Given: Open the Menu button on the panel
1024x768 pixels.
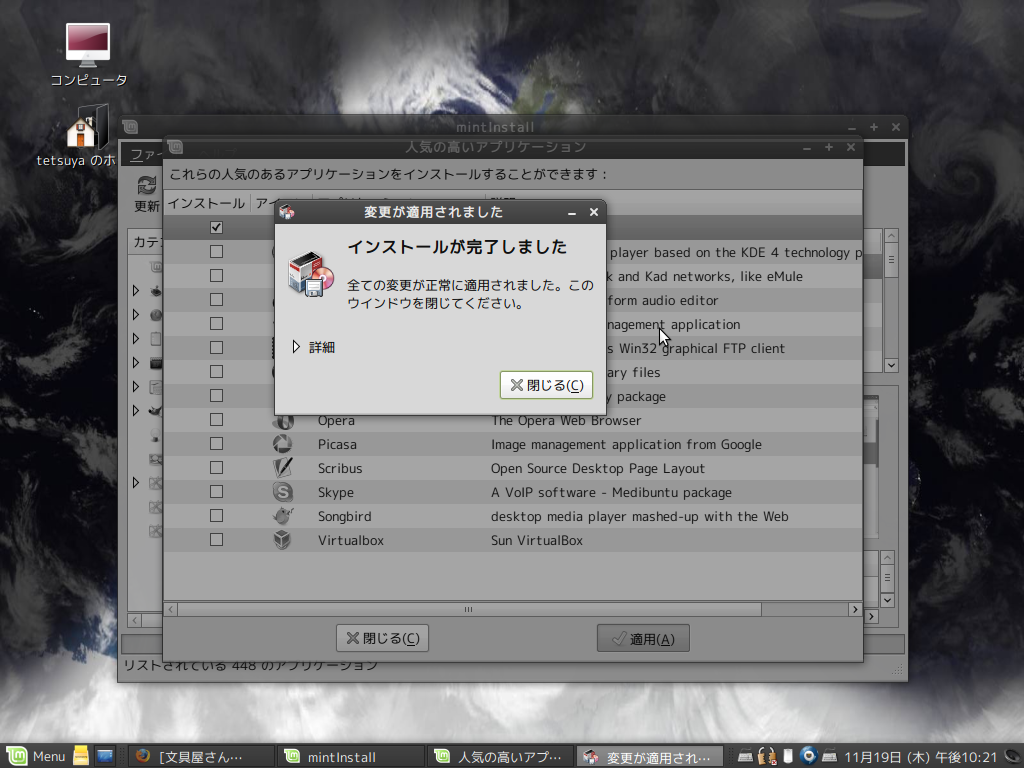Looking at the screenshot, I should (37, 756).
